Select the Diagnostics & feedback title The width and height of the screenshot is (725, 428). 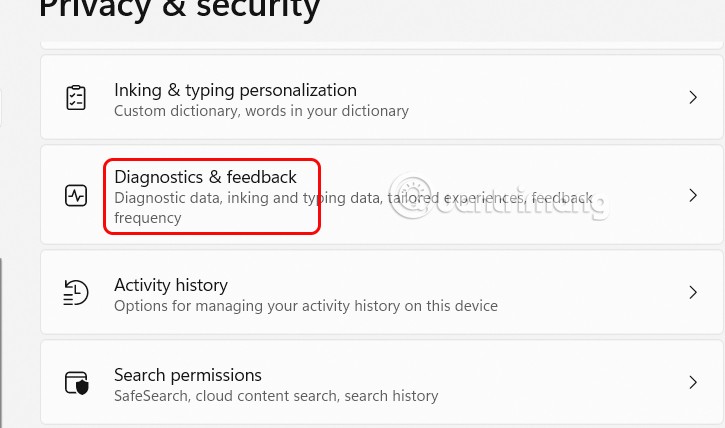(205, 177)
